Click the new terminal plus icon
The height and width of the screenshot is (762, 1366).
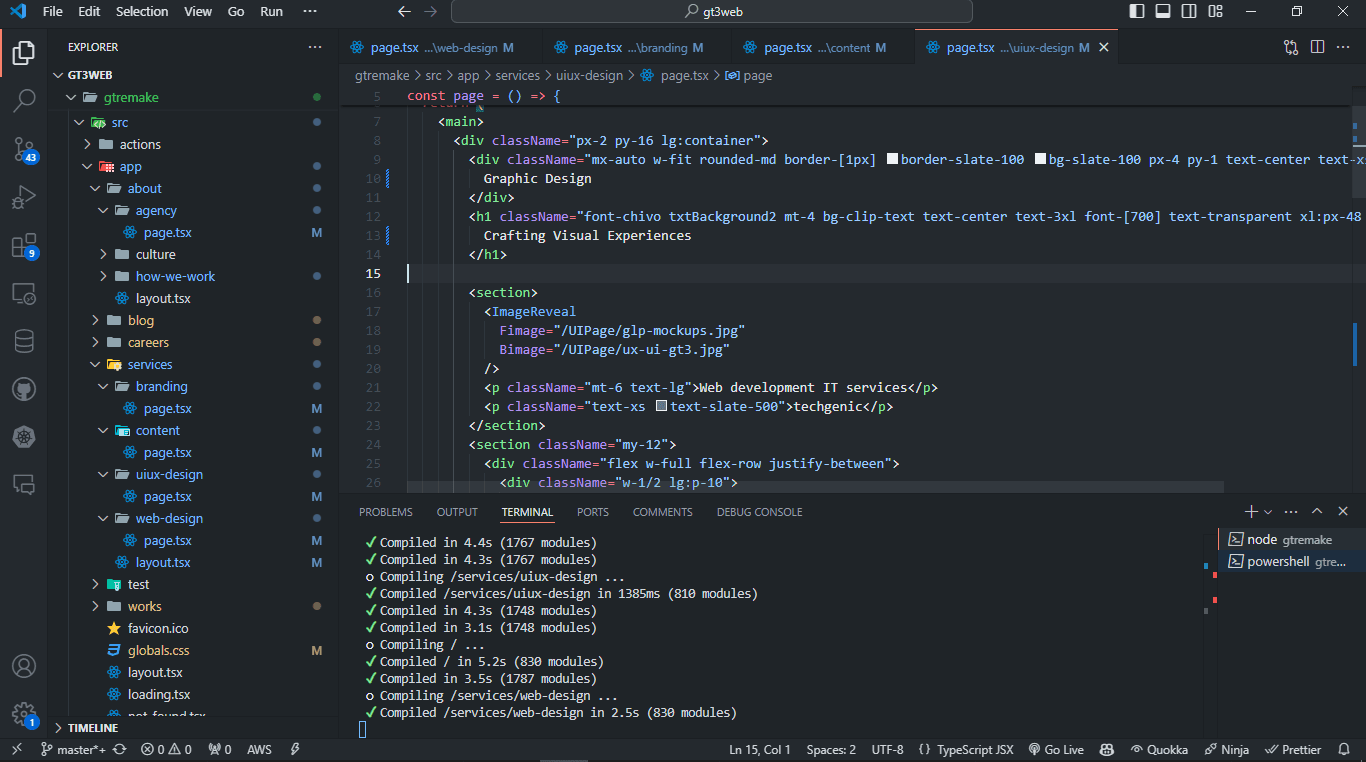click(1251, 511)
